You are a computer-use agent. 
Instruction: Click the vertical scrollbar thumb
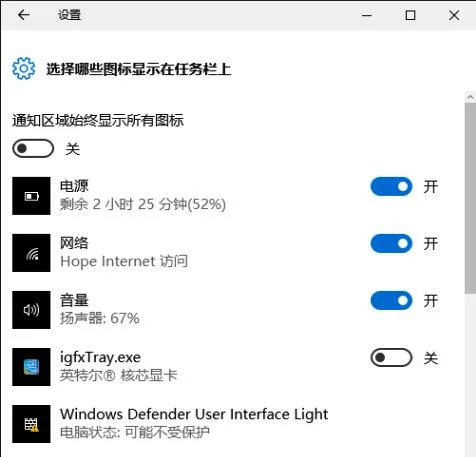click(470, 198)
